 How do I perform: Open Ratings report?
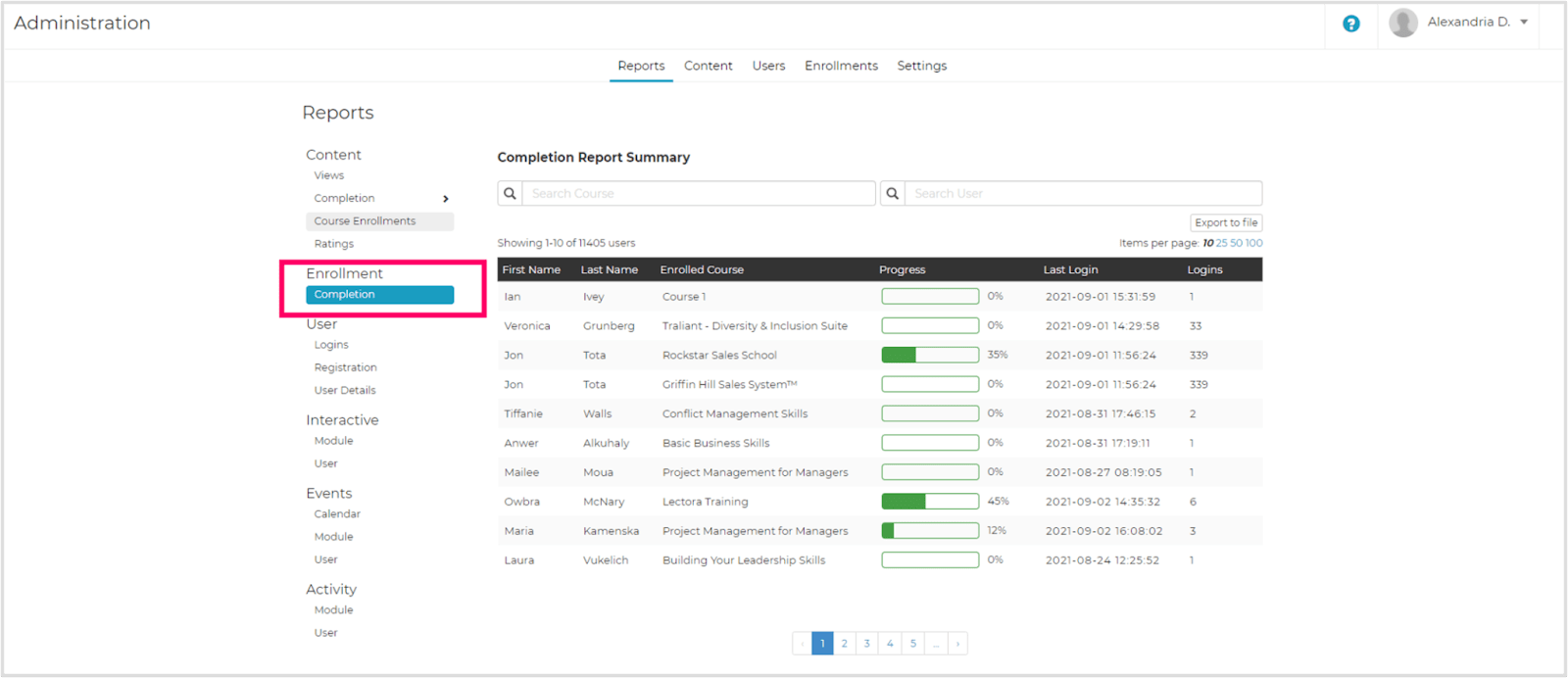click(334, 244)
